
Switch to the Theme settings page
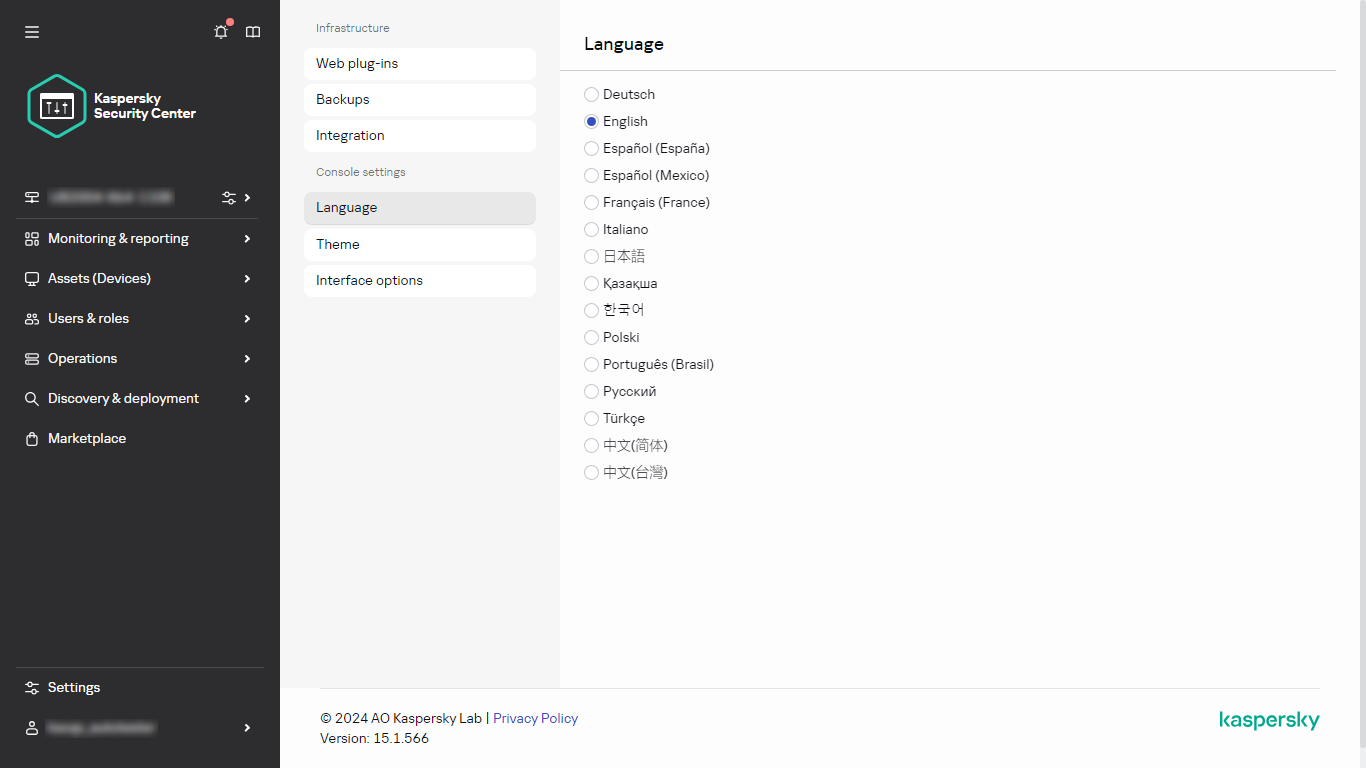pos(419,244)
